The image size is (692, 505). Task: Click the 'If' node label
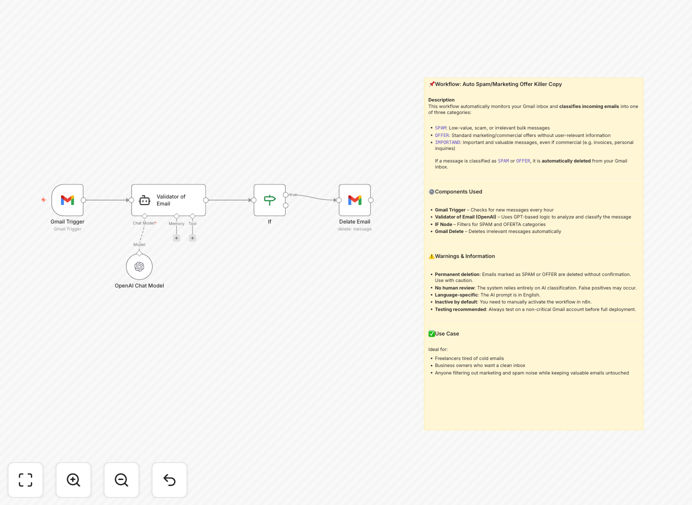[270, 222]
